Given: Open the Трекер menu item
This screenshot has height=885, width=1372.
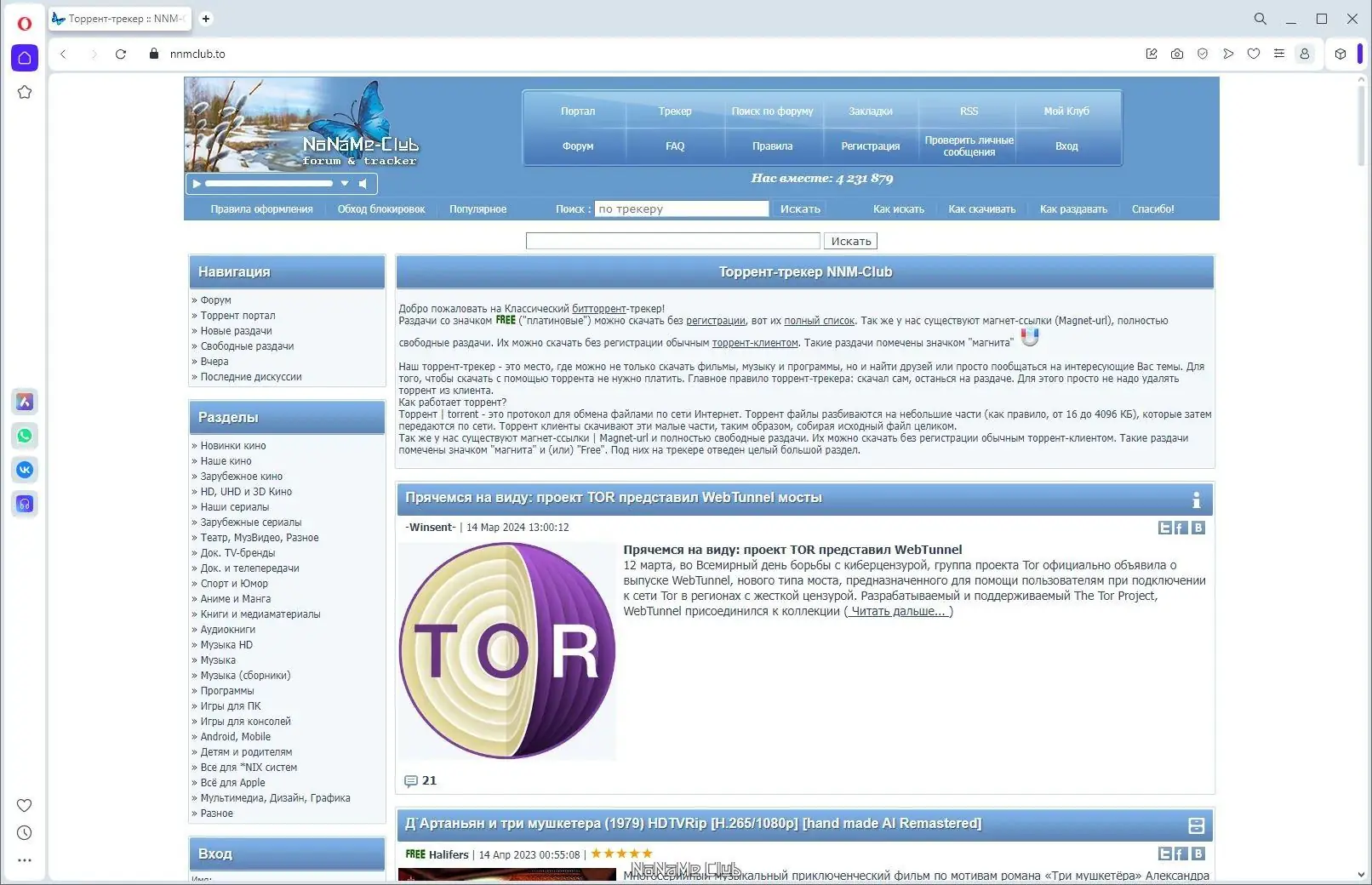Looking at the screenshot, I should [675, 111].
